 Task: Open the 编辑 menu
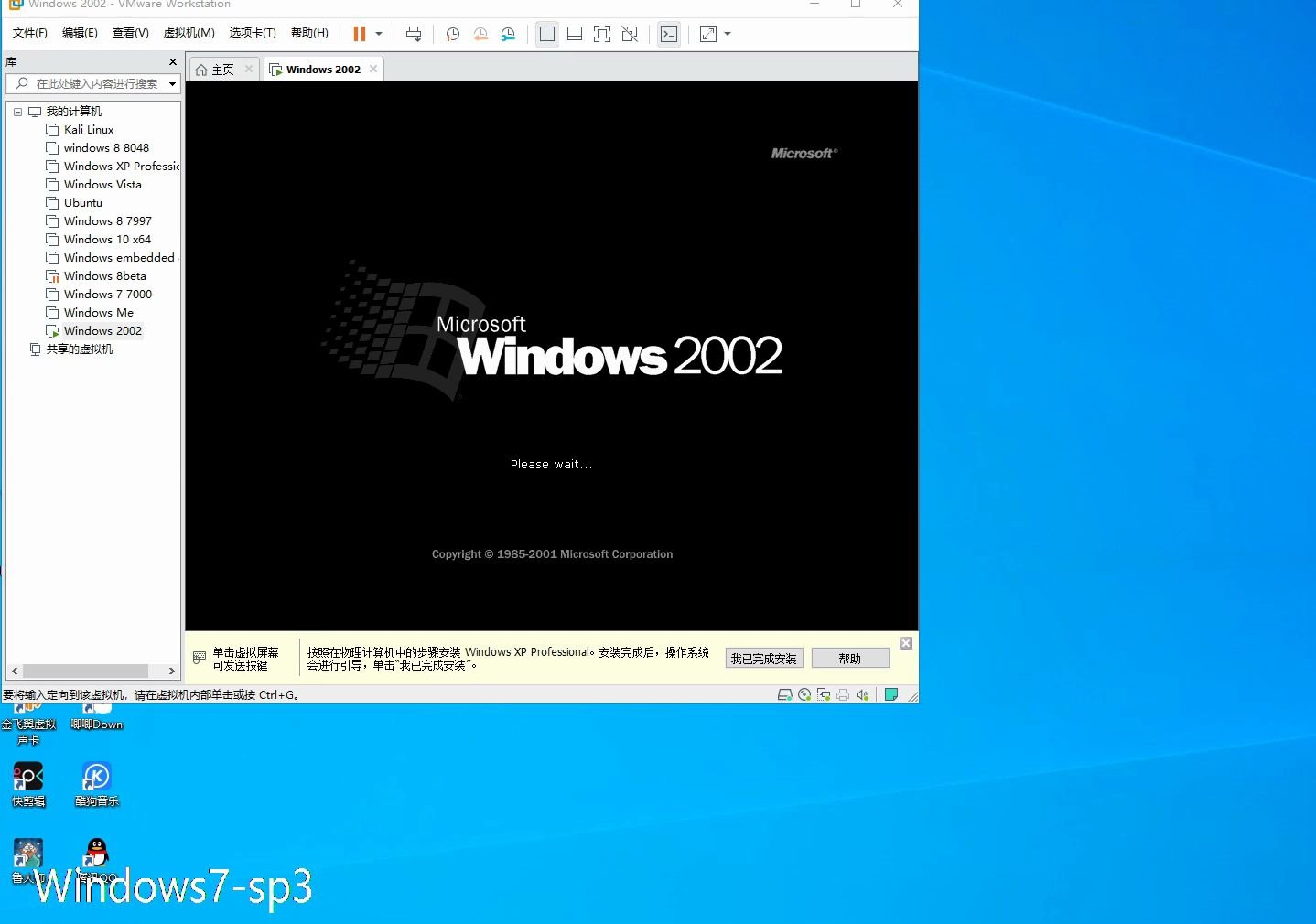[80, 33]
